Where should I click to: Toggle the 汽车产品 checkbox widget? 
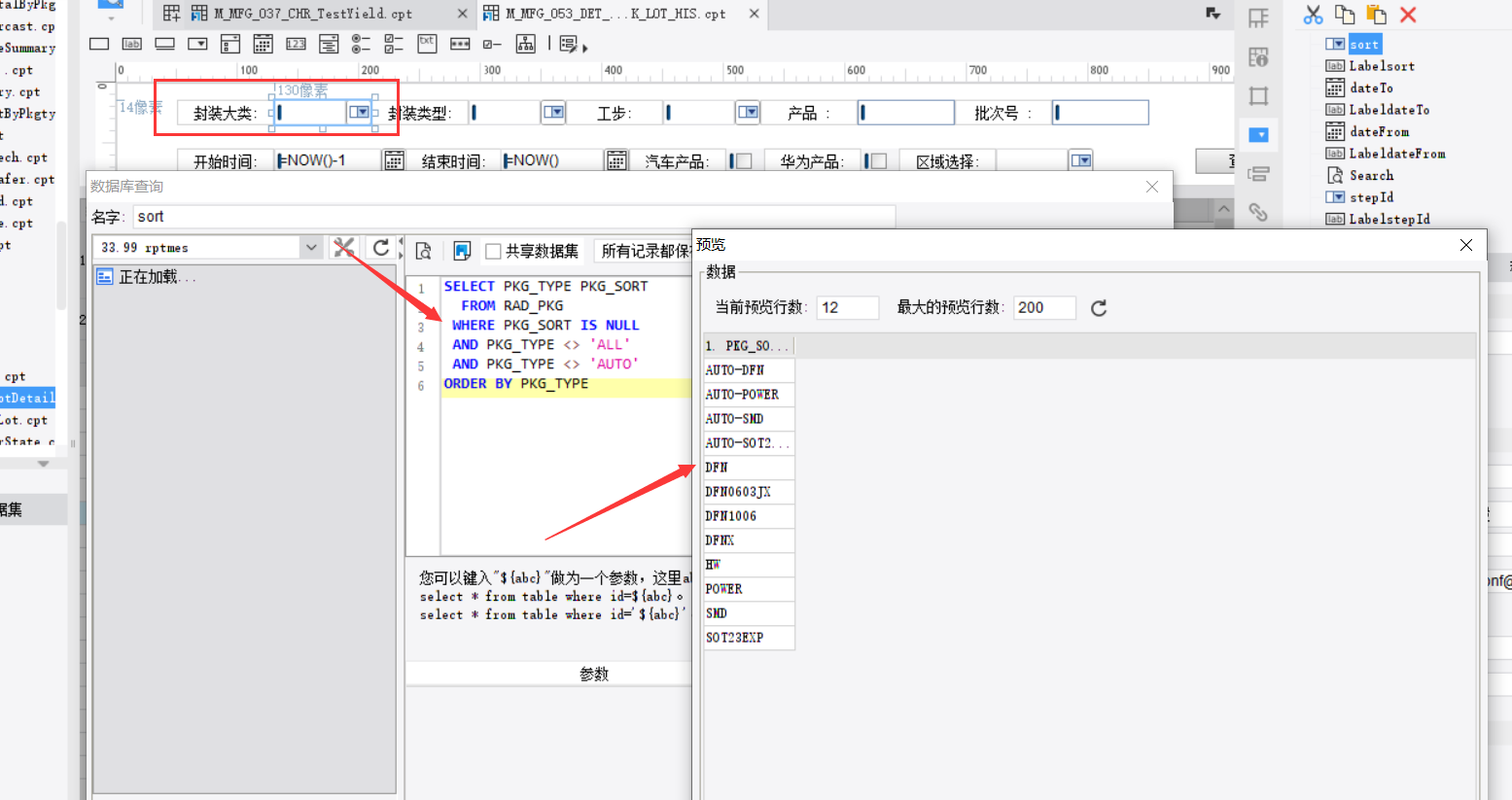pos(742,161)
